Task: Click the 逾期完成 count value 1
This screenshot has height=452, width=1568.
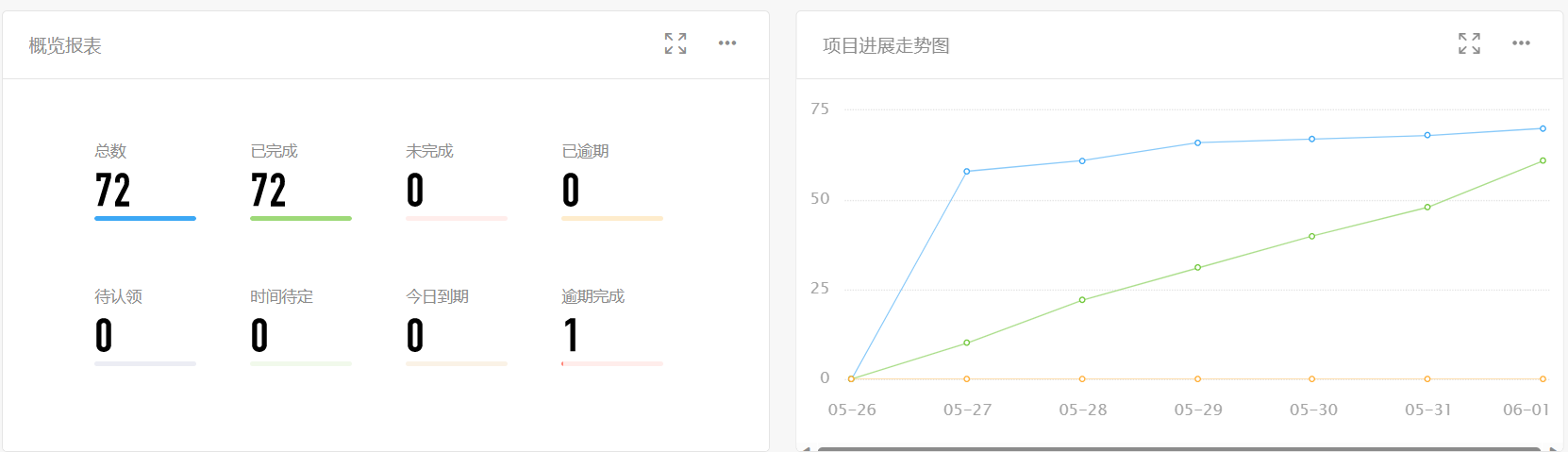Action: tap(571, 336)
